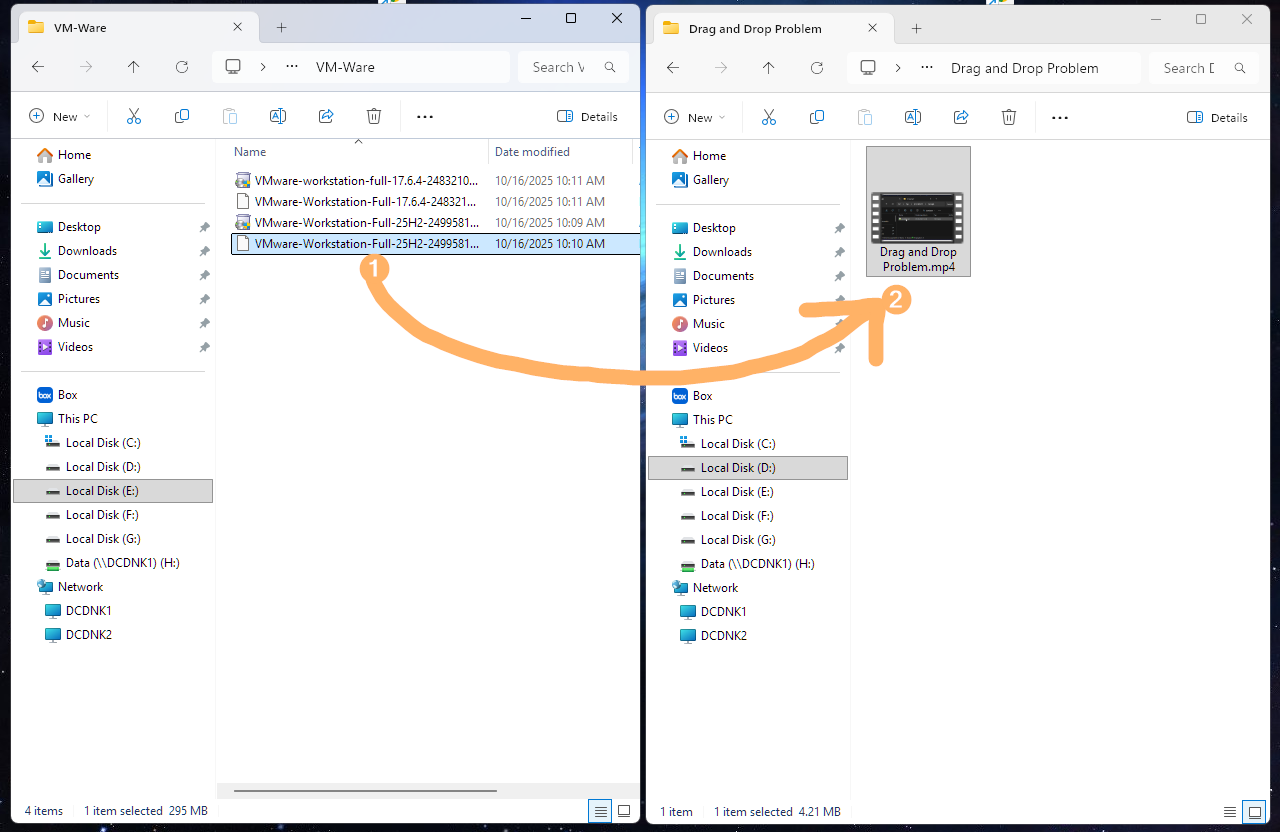
Task: Expand hidden path ellipsis in Drag and Drop Problem address bar
Action: [x=927, y=68]
